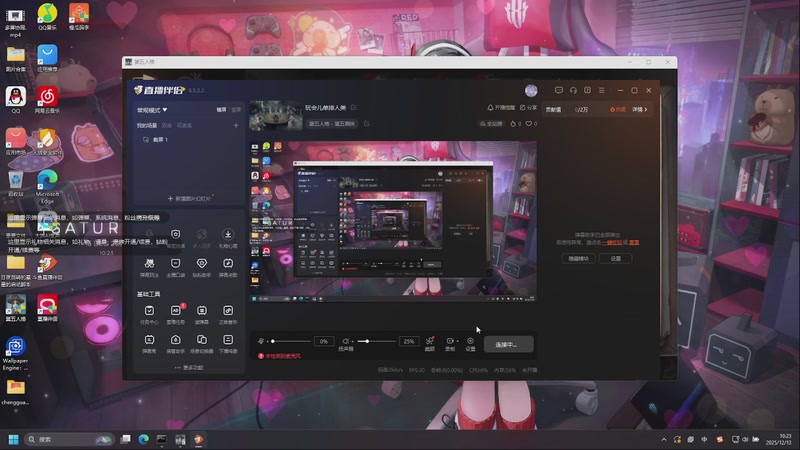Open the user avatar profile
800x450 pixels.
click(531, 90)
